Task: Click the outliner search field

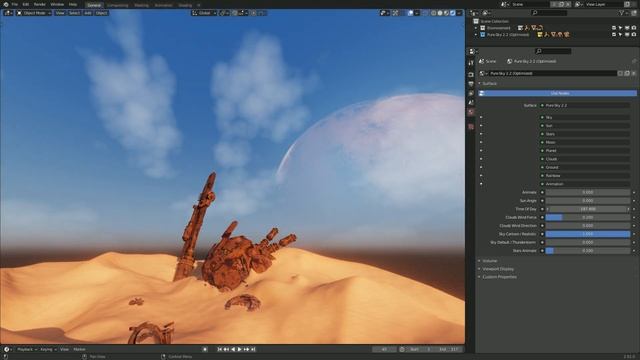Action: point(549,13)
